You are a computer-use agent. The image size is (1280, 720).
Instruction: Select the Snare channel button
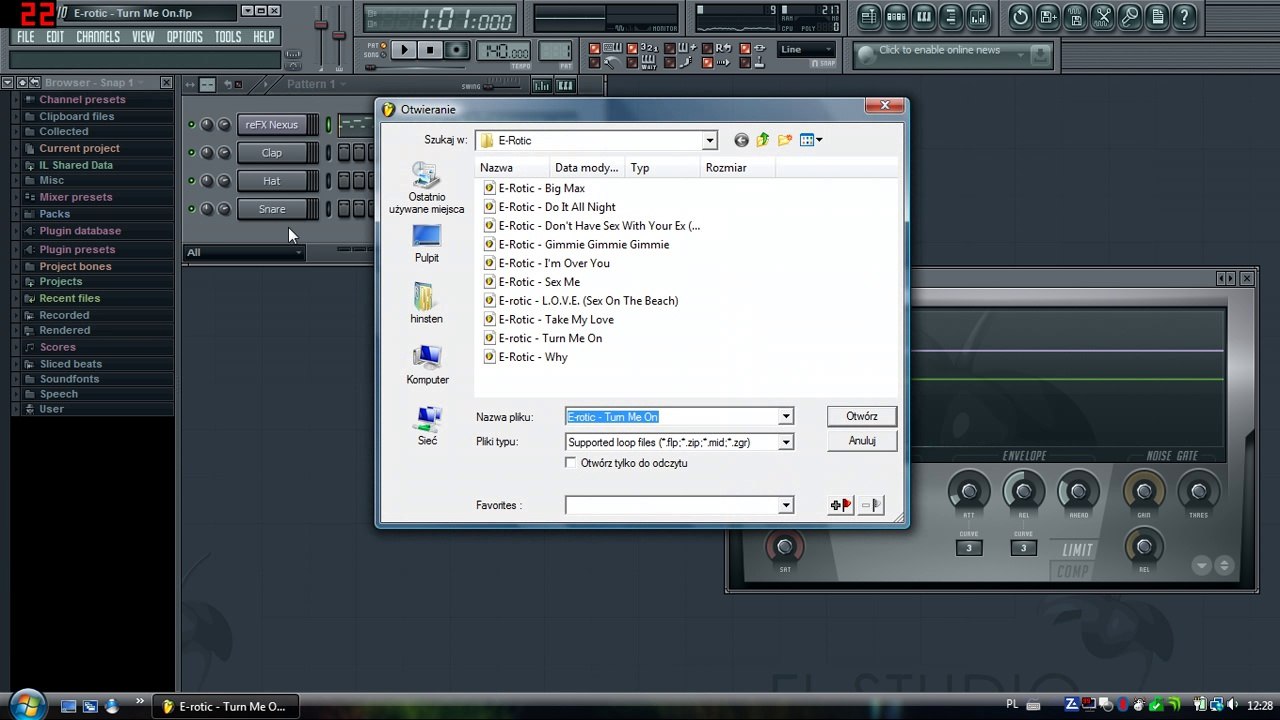[x=272, y=209]
